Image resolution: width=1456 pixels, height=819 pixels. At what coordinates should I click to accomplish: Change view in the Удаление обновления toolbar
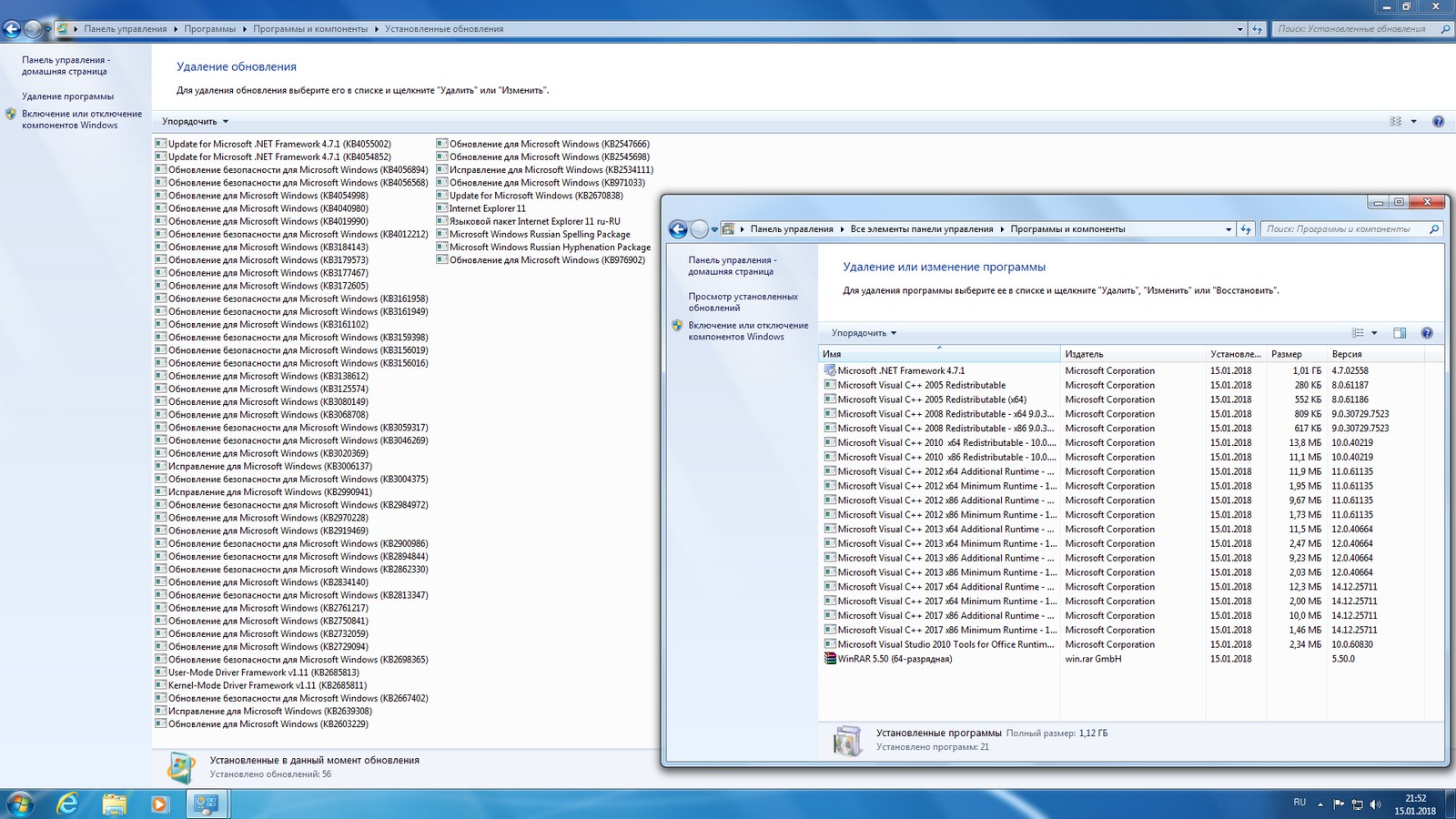[1395, 121]
